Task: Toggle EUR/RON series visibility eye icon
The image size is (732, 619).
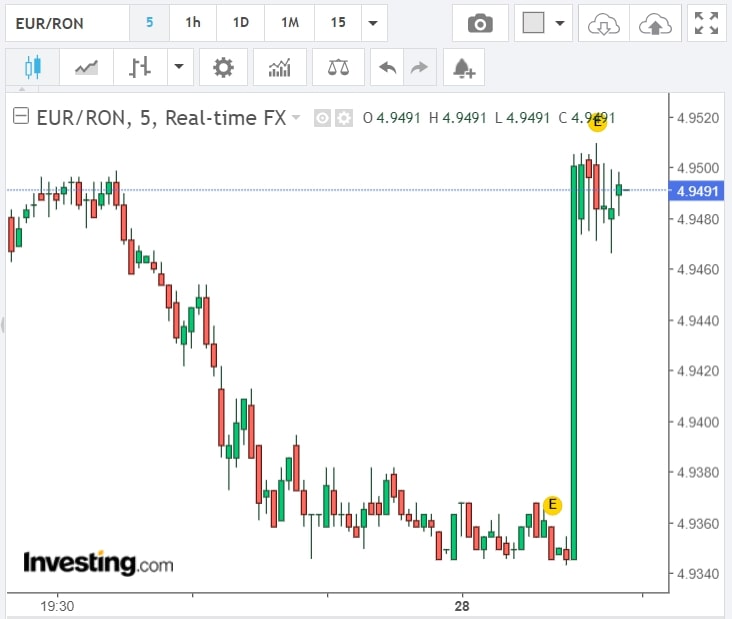Action: tap(322, 118)
